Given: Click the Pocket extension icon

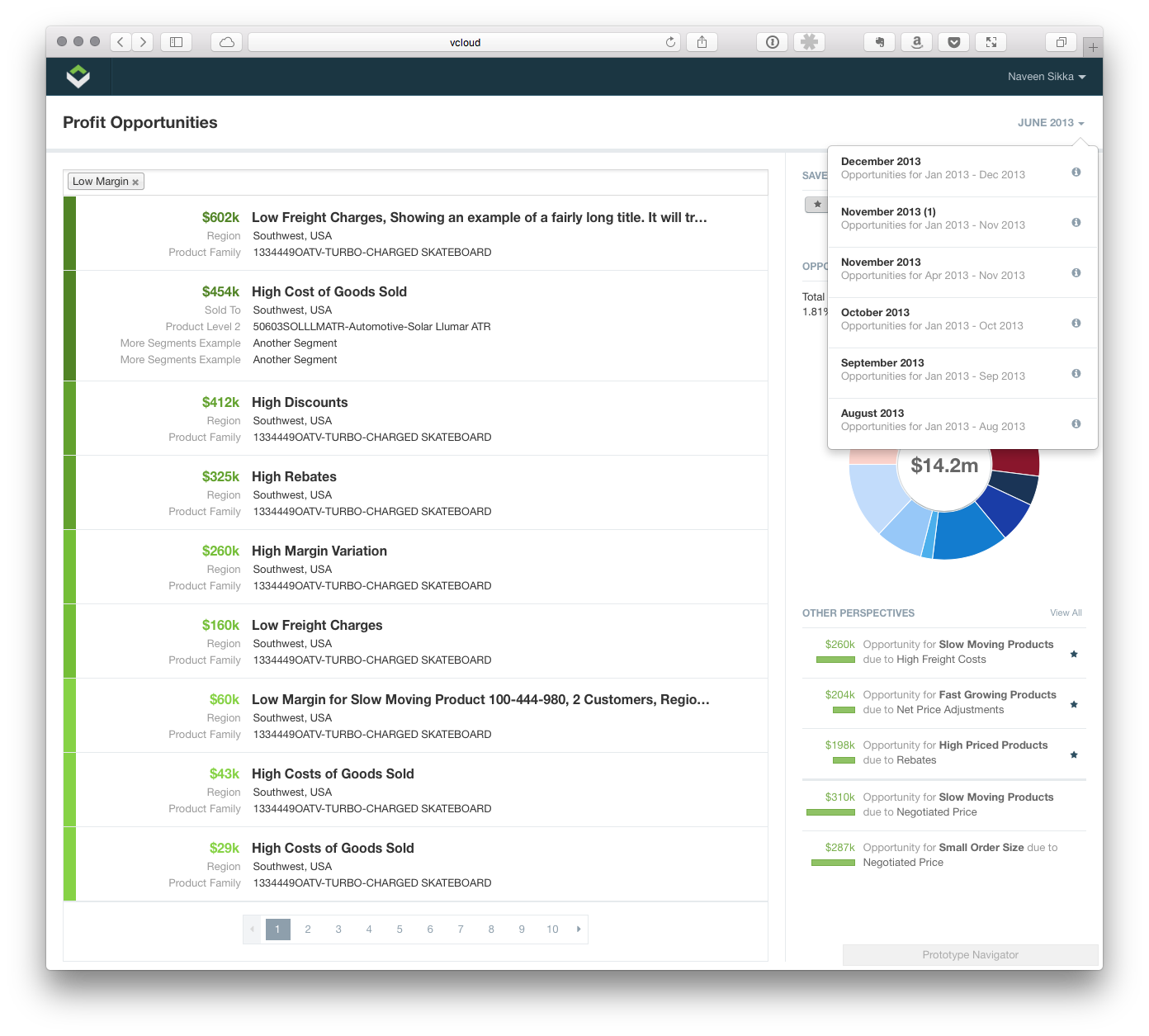Looking at the screenshot, I should 953,42.
